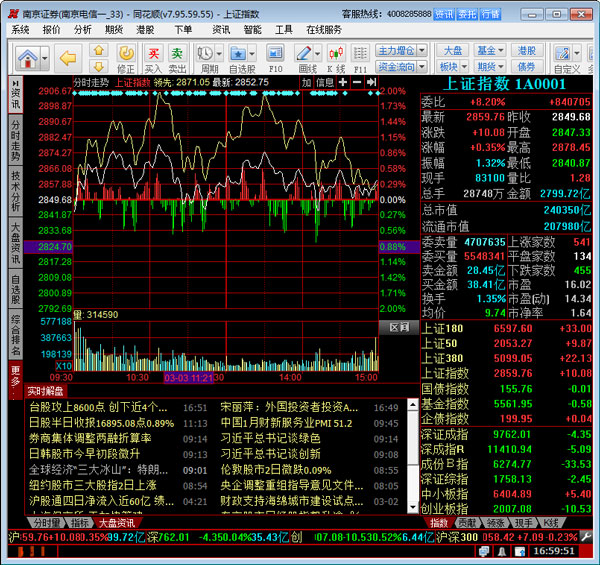Zoom in chart with plus icon

click(343, 82)
